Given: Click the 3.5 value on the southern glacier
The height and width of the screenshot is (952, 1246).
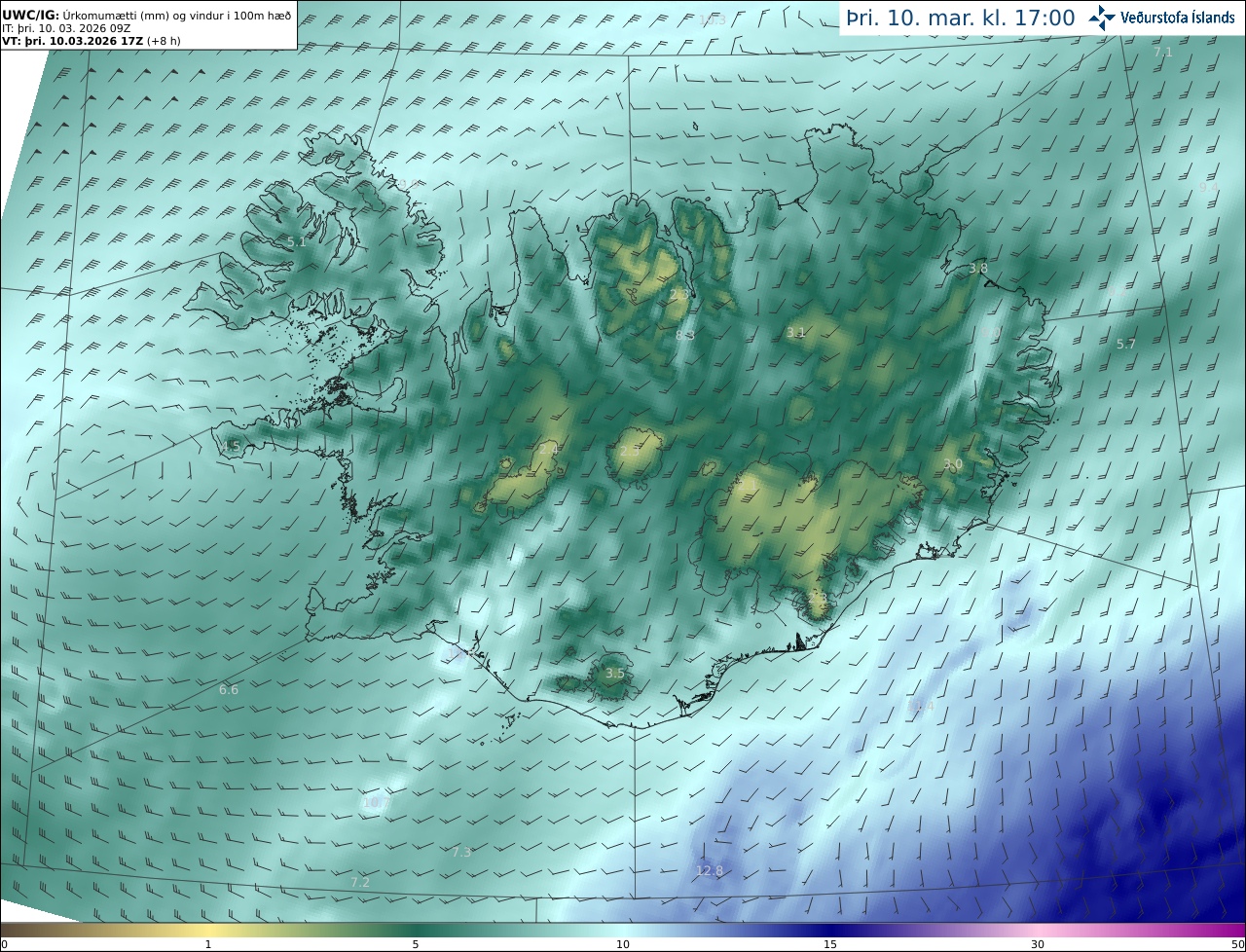Looking at the screenshot, I should tap(614, 674).
